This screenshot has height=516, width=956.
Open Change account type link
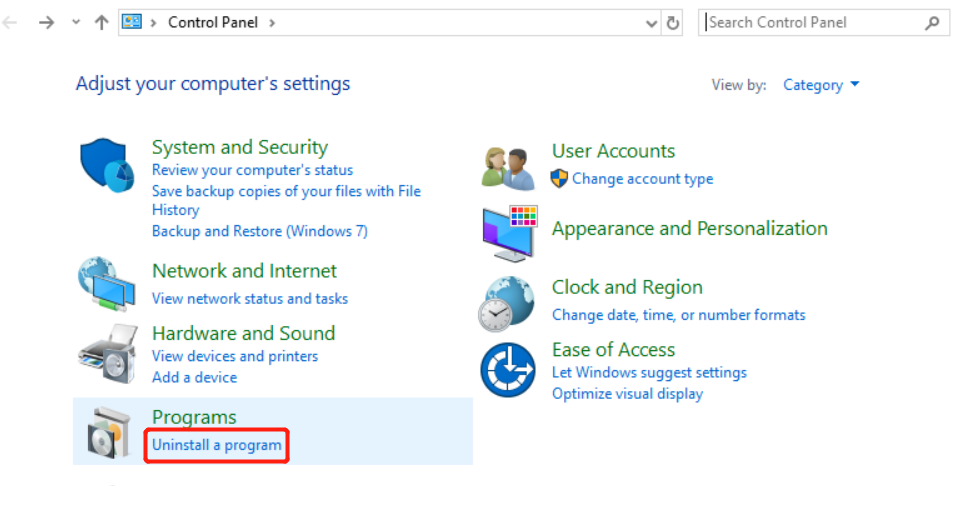[642, 179]
